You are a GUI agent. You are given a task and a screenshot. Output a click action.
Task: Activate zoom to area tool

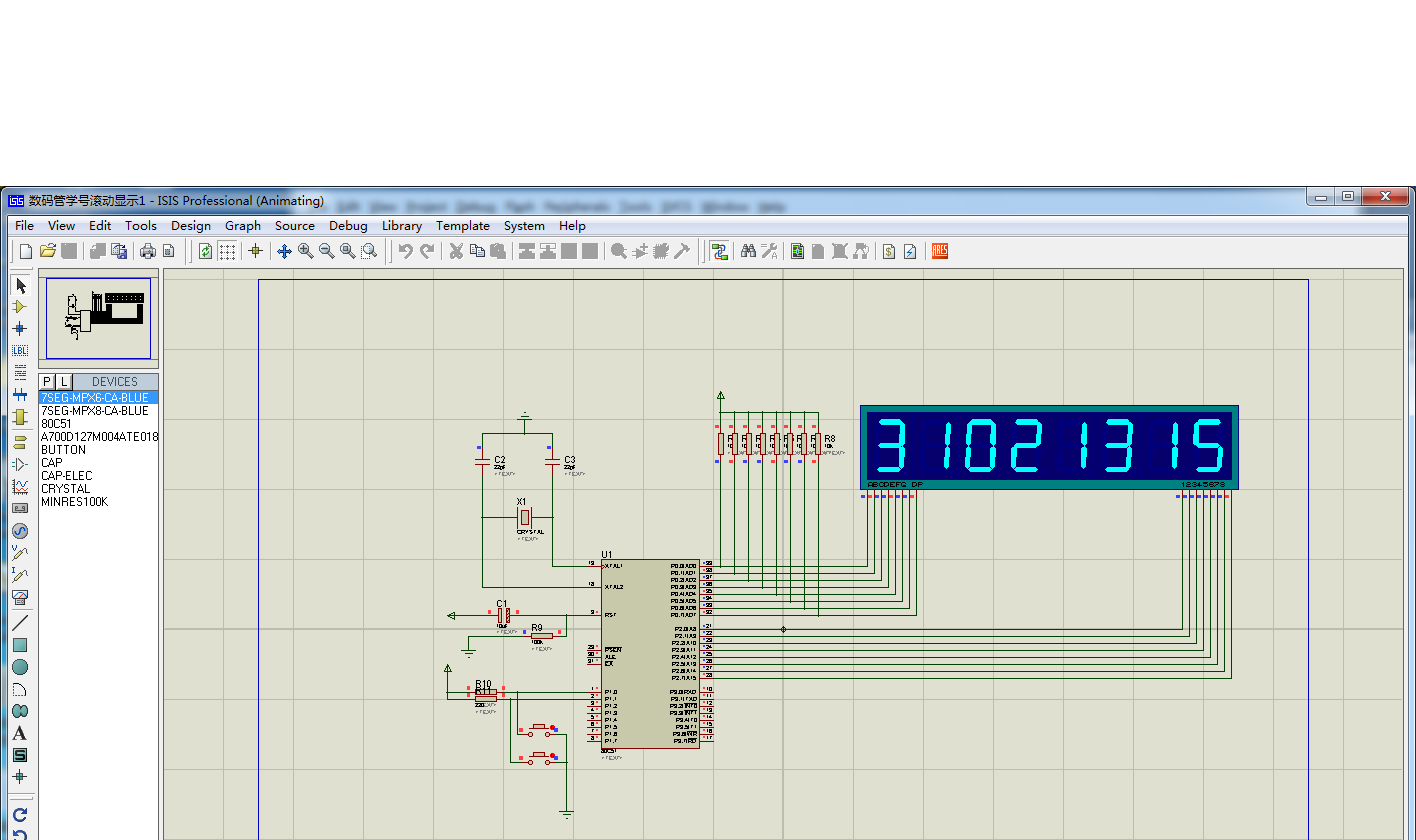[369, 251]
